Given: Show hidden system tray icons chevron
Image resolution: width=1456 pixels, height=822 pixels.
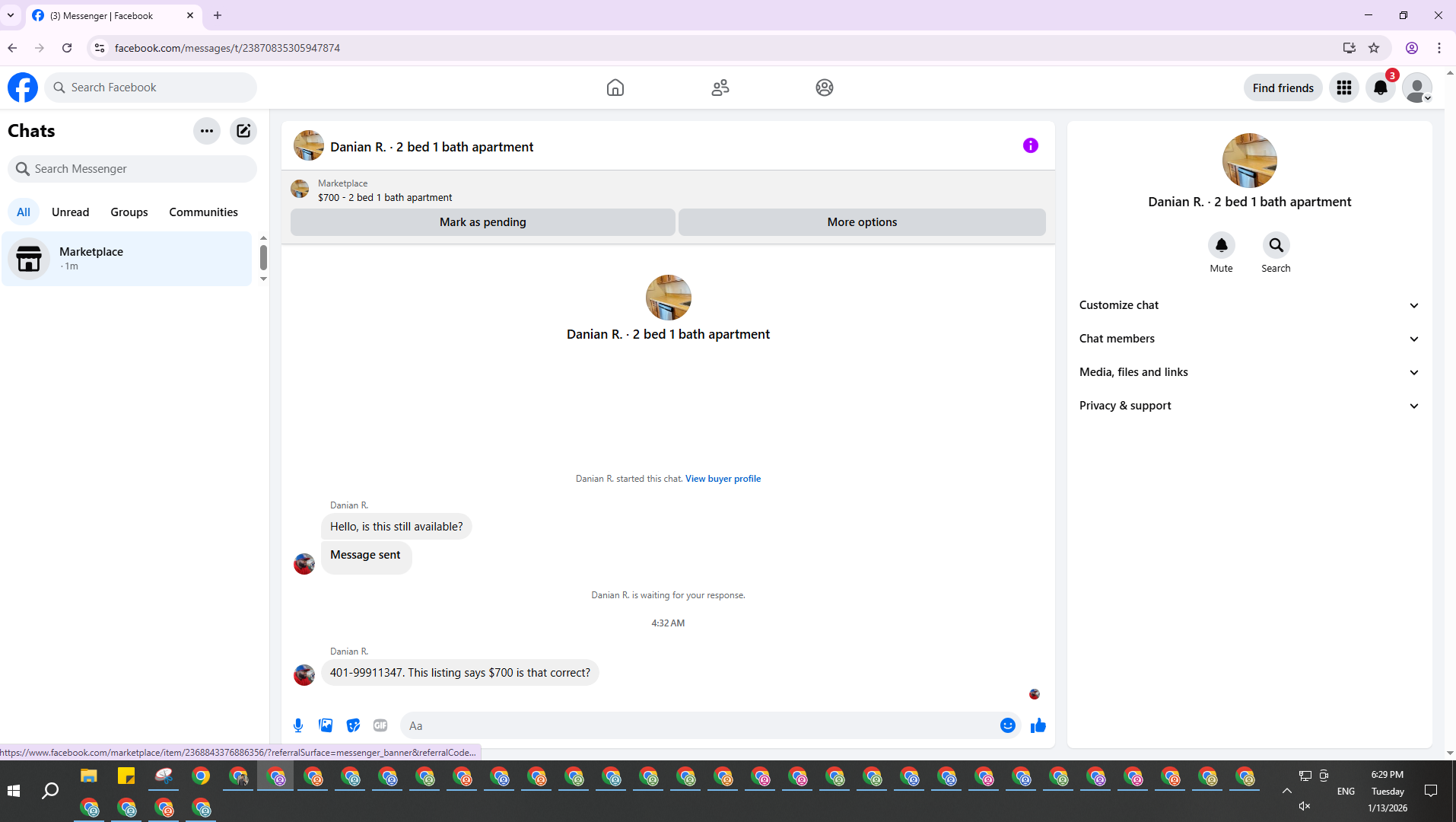Looking at the screenshot, I should [1287, 791].
